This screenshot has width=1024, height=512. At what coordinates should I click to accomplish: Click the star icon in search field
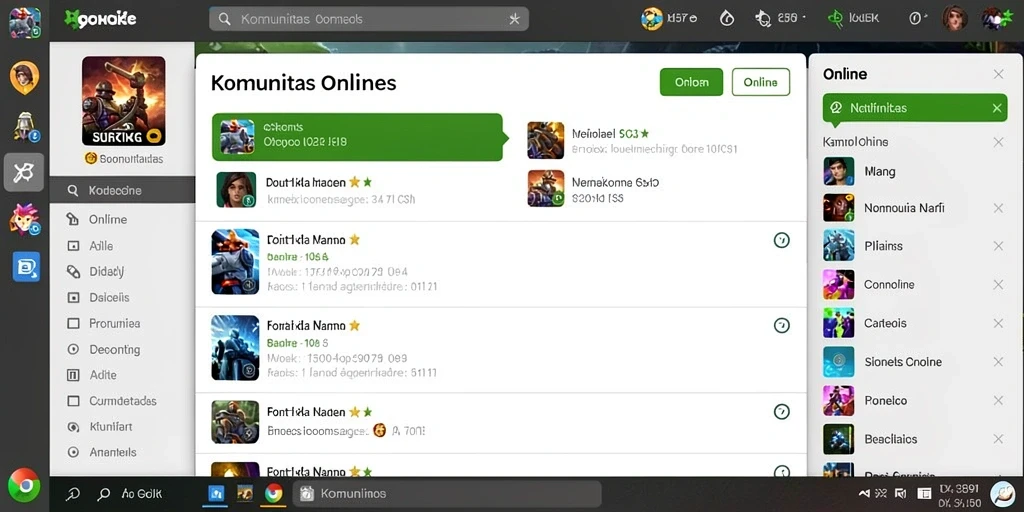515,19
